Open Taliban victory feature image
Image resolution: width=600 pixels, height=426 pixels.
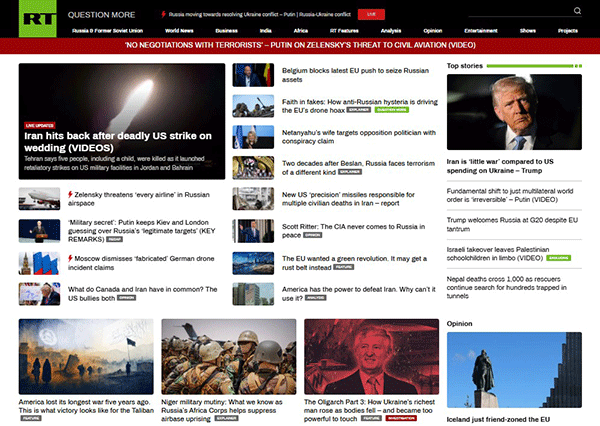pyautogui.click(x=86, y=356)
